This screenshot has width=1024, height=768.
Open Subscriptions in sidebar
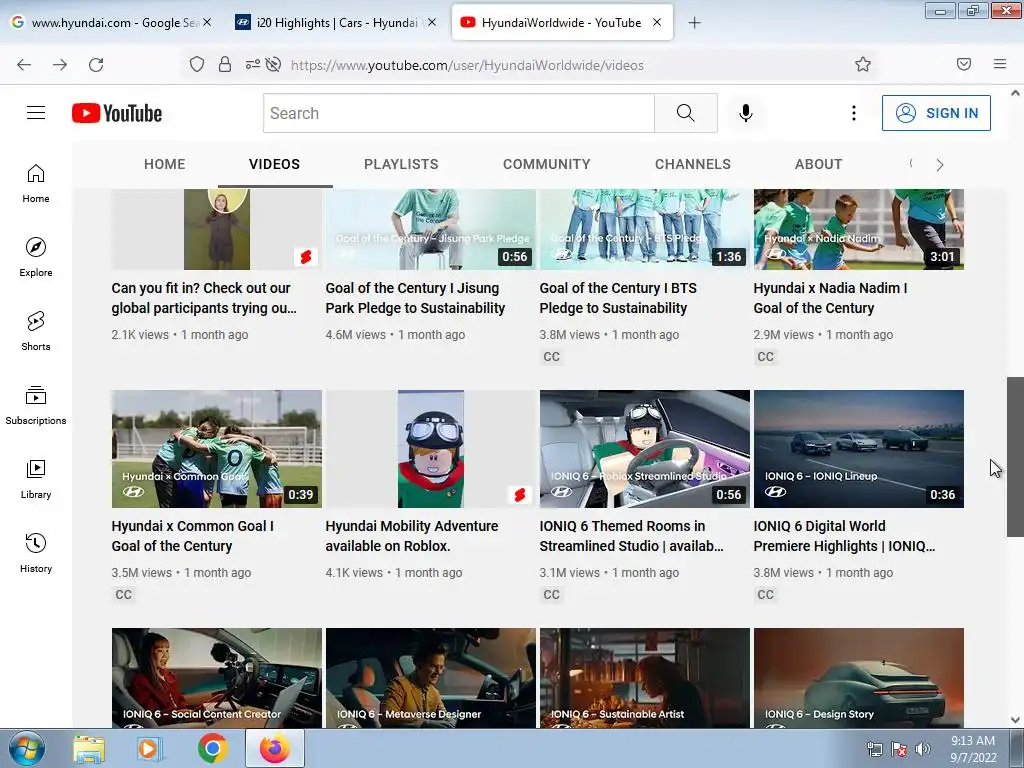pos(36,406)
